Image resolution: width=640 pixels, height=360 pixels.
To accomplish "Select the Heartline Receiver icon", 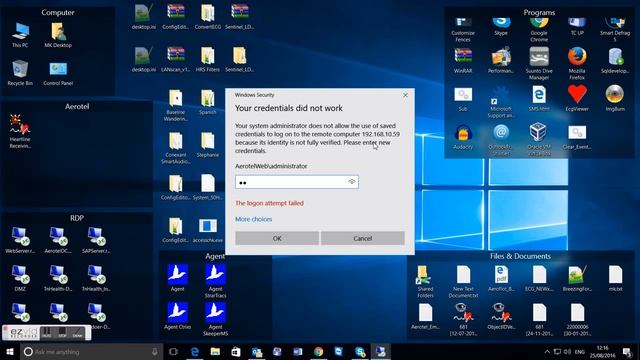I will 20,131.
